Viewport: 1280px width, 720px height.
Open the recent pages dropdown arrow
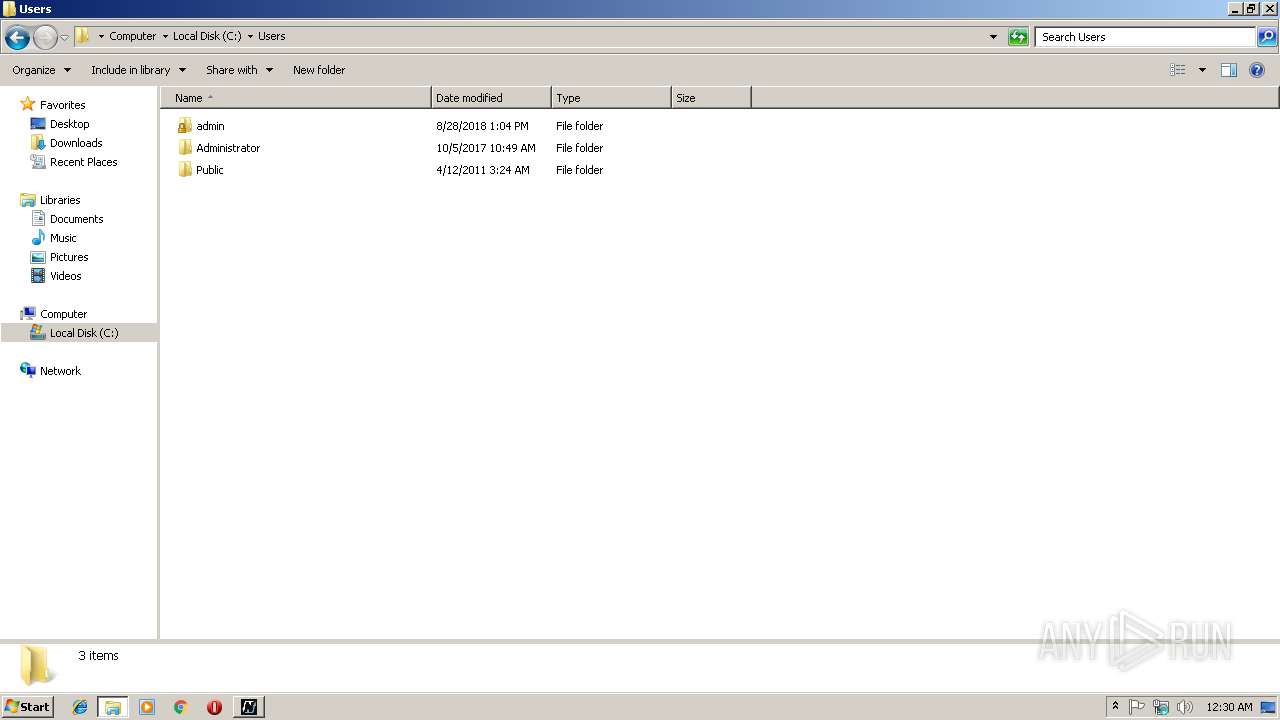[64, 38]
